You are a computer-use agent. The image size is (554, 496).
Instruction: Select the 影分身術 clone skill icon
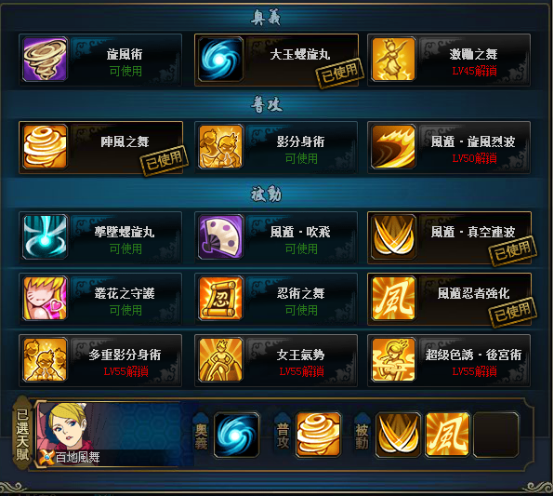220,147
